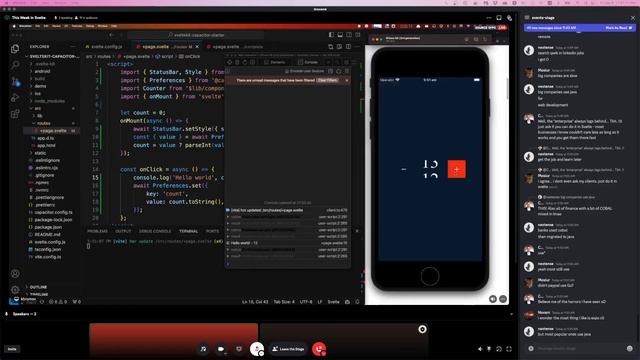Click Tab Size: 4 in status bar

284,302
